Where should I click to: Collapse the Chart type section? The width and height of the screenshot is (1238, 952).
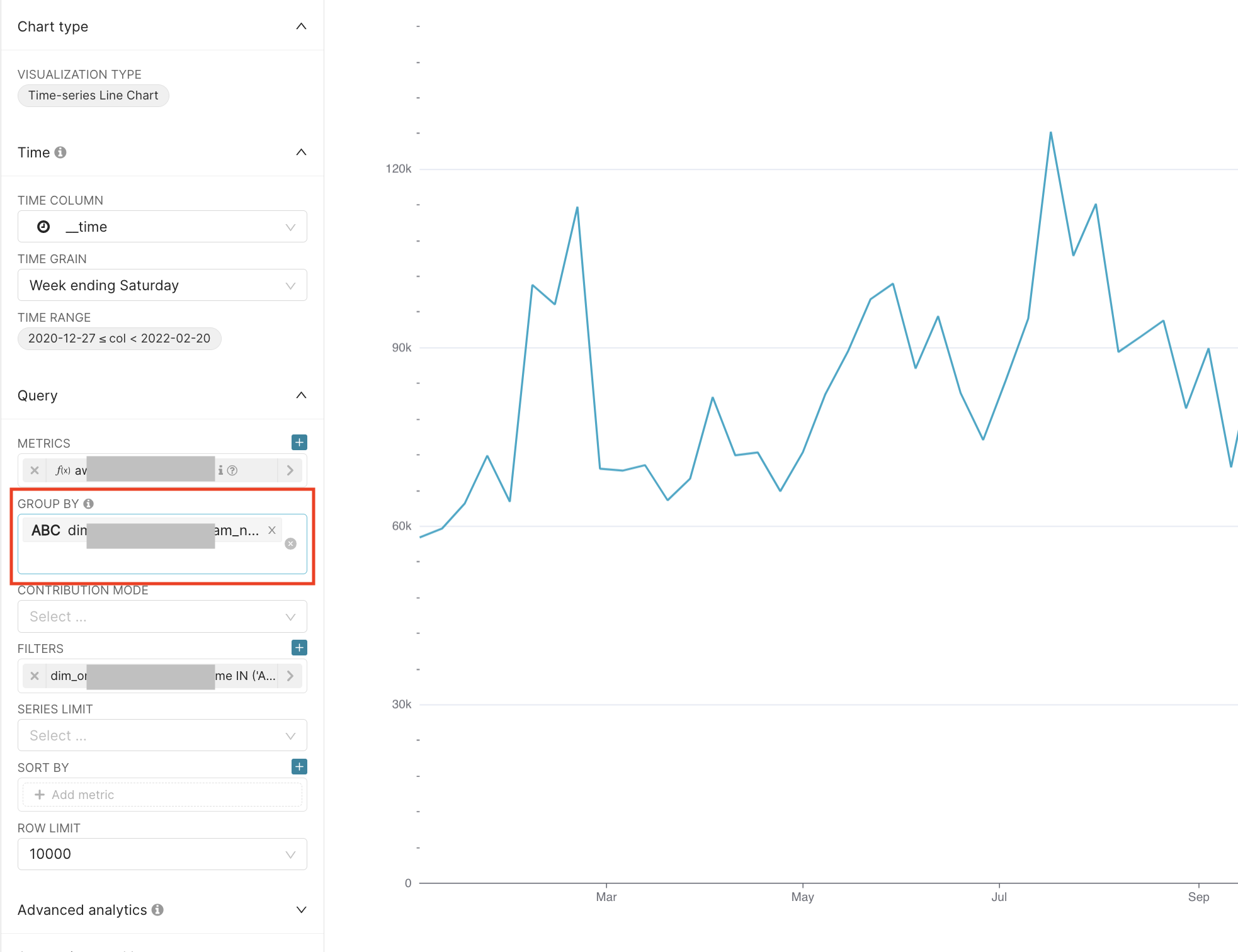pos(301,26)
